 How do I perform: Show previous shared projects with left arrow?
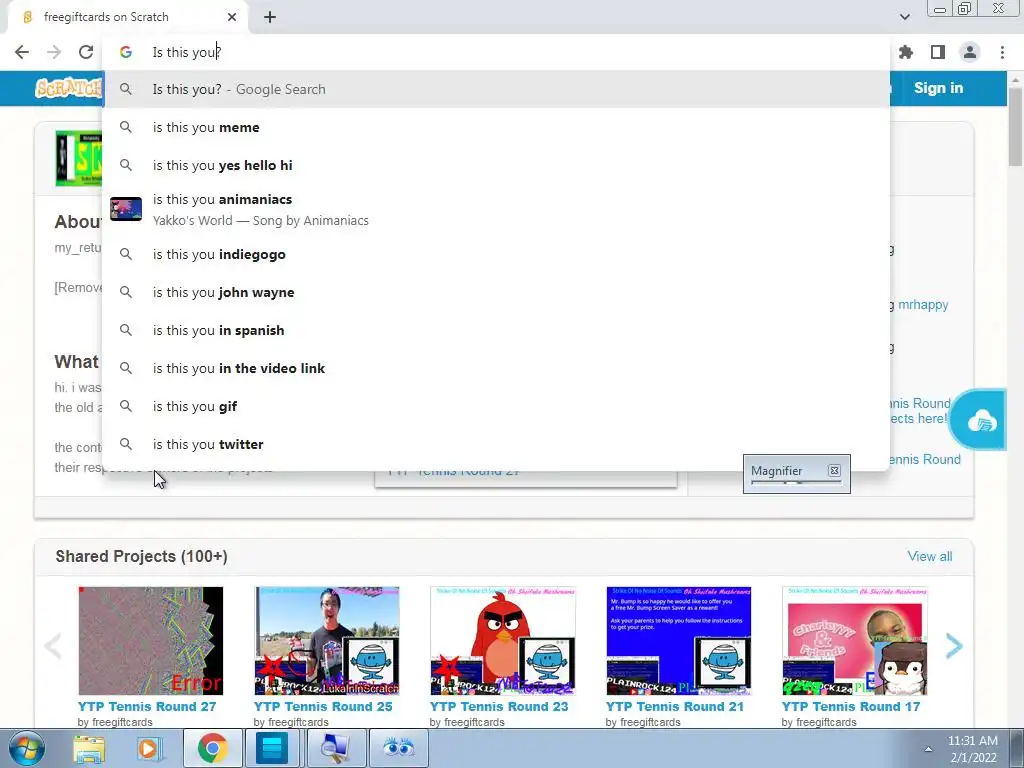point(53,646)
